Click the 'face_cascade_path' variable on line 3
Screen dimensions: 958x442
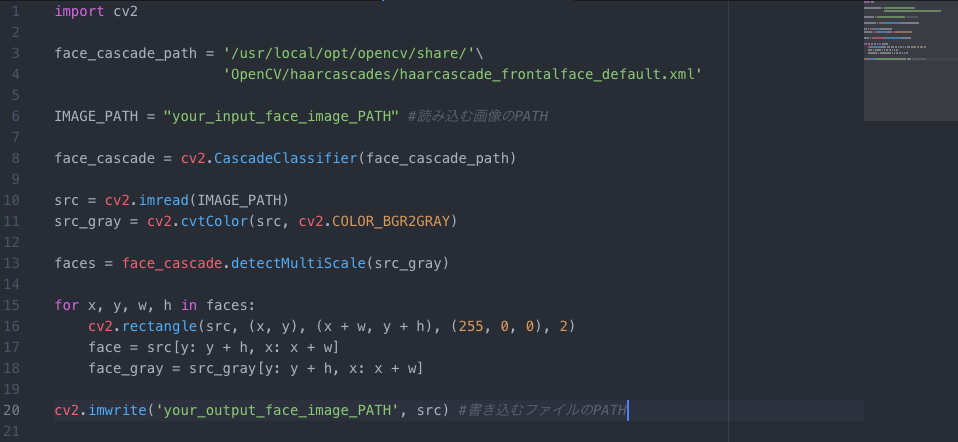126,53
